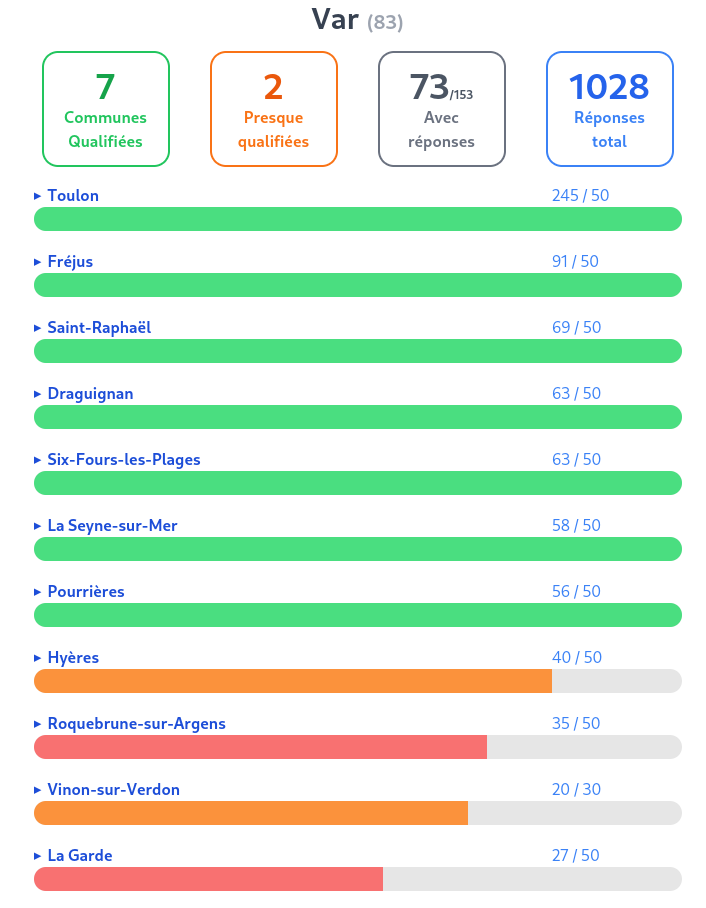
Task: Click the Hyères orange progress bar
Action: 293,681
